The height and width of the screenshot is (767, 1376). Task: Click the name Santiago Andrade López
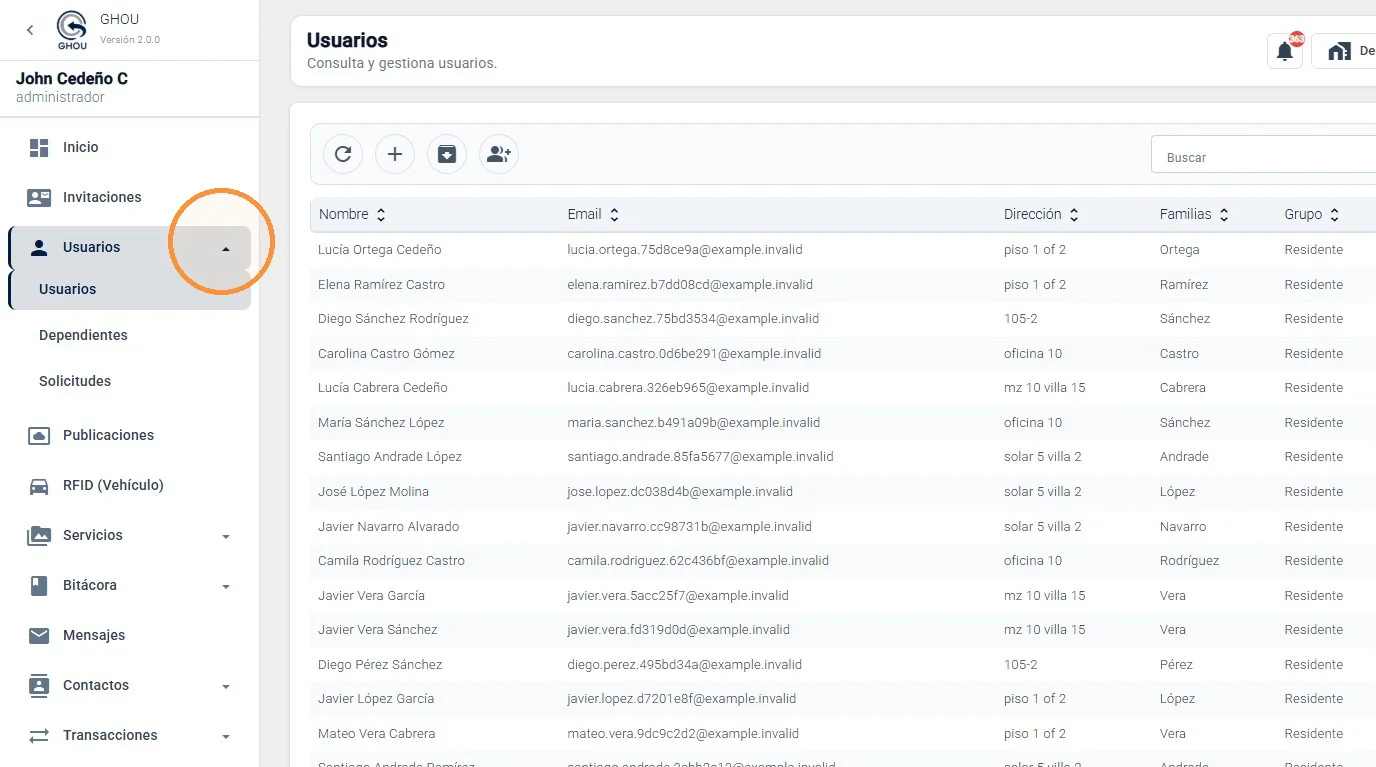pos(390,456)
